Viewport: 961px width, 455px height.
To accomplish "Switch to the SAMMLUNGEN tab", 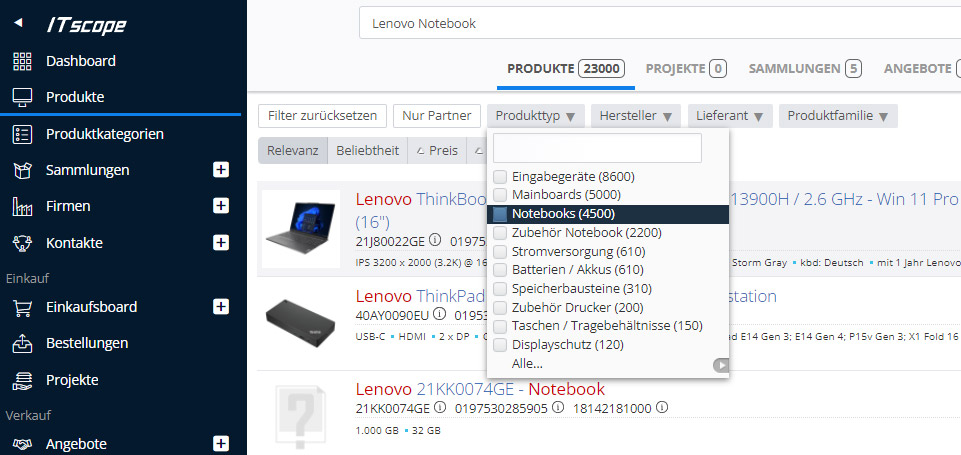I will tap(805, 69).
